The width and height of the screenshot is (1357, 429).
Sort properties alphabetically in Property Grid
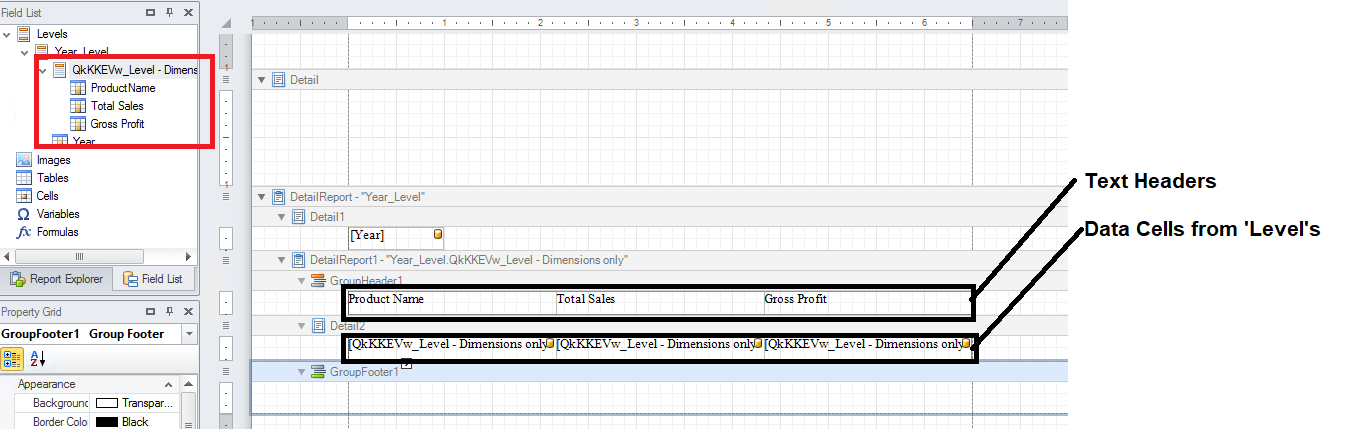[37, 359]
